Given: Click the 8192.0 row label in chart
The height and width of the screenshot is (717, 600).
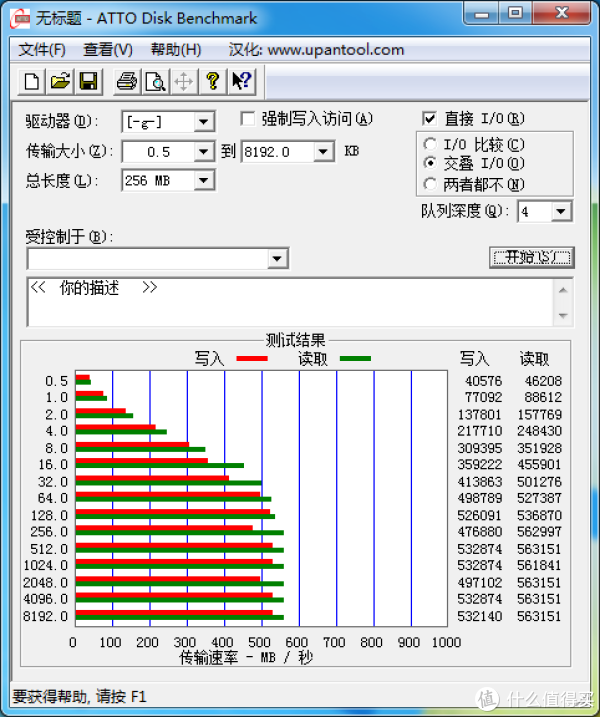Looking at the screenshot, I should (x=46, y=616).
